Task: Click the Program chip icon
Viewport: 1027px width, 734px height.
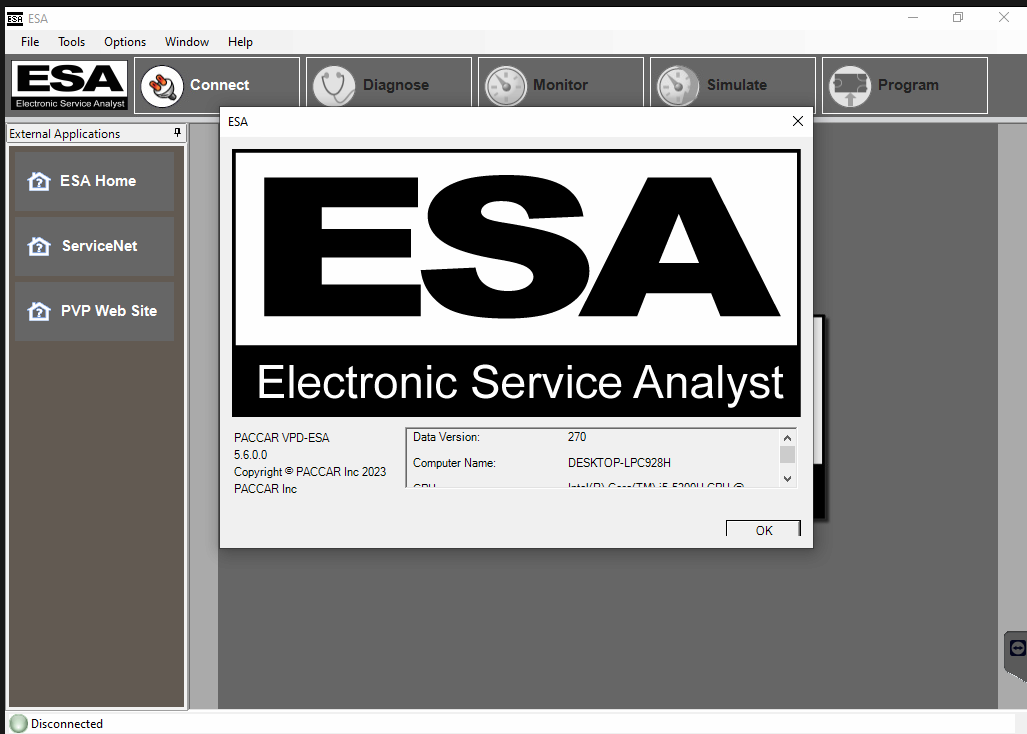Action: [850, 86]
